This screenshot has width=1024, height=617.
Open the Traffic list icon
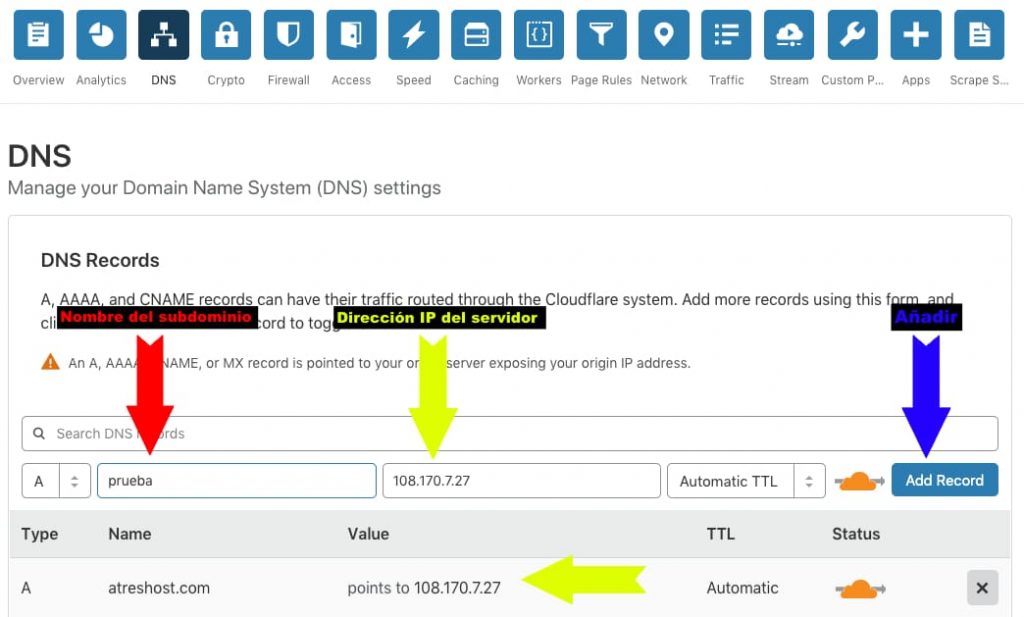pyautogui.click(x=726, y=35)
